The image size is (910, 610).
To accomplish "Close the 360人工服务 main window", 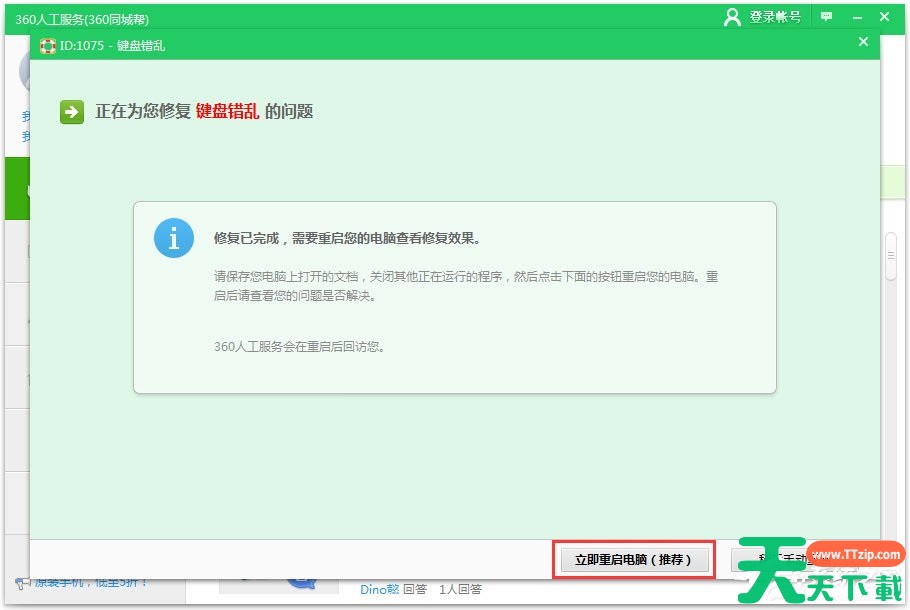I will [x=885, y=17].
